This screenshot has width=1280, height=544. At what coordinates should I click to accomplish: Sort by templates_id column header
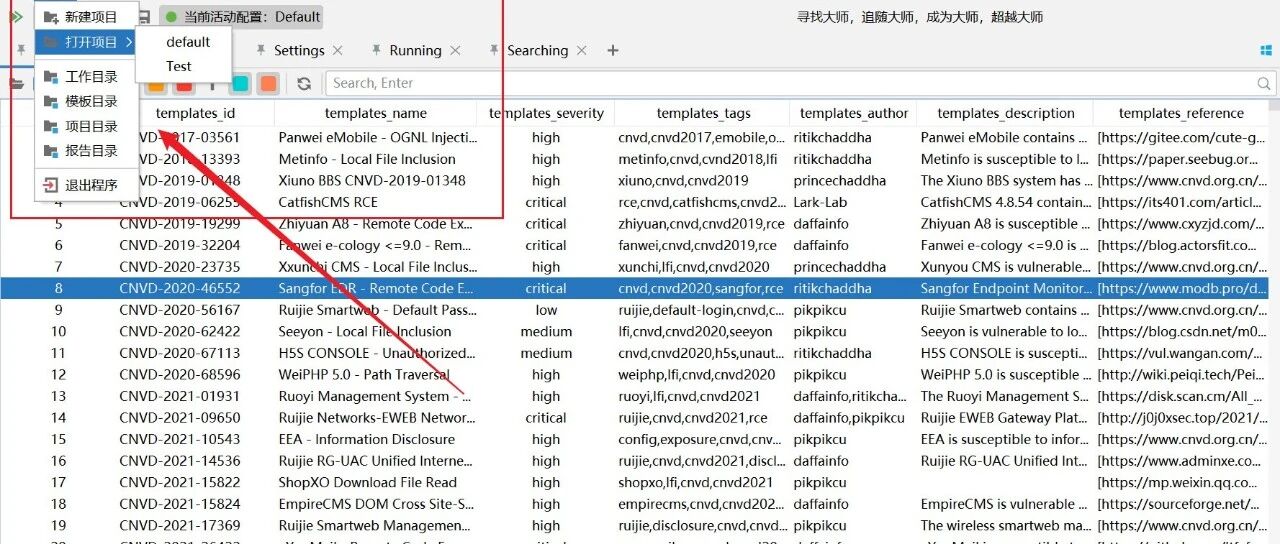(x=195, y=113)
